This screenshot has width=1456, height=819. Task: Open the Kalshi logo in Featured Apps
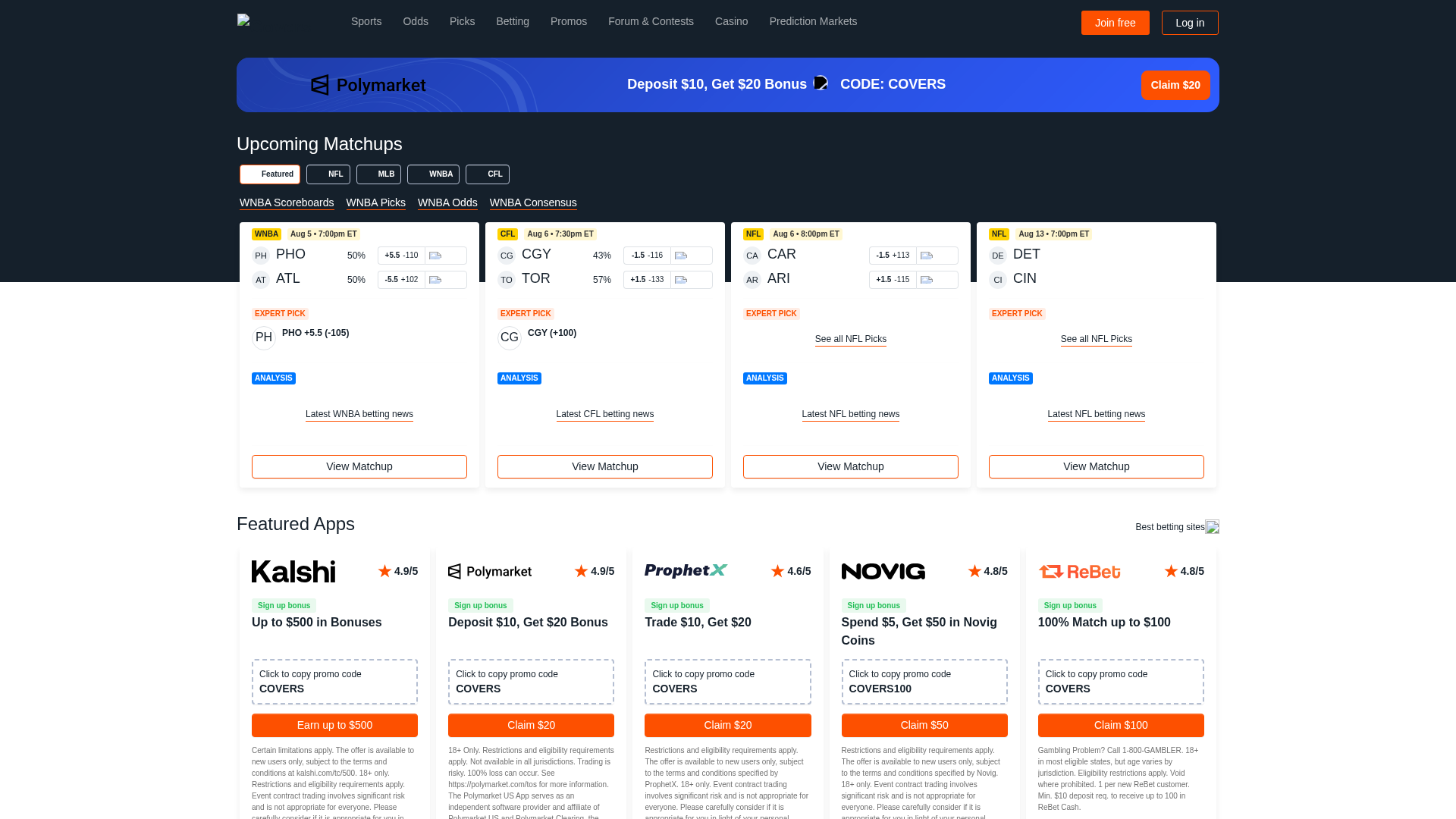[x=293, y=571]
